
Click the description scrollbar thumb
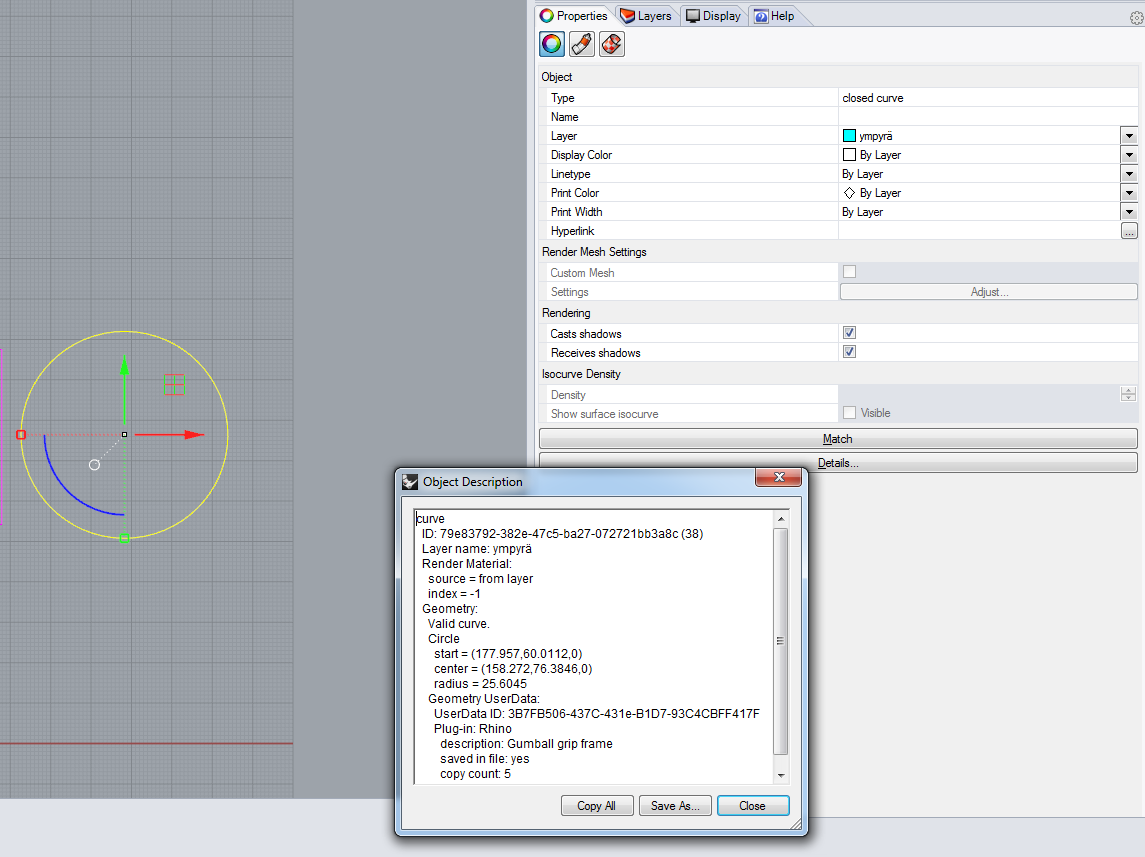click(781, 642)
